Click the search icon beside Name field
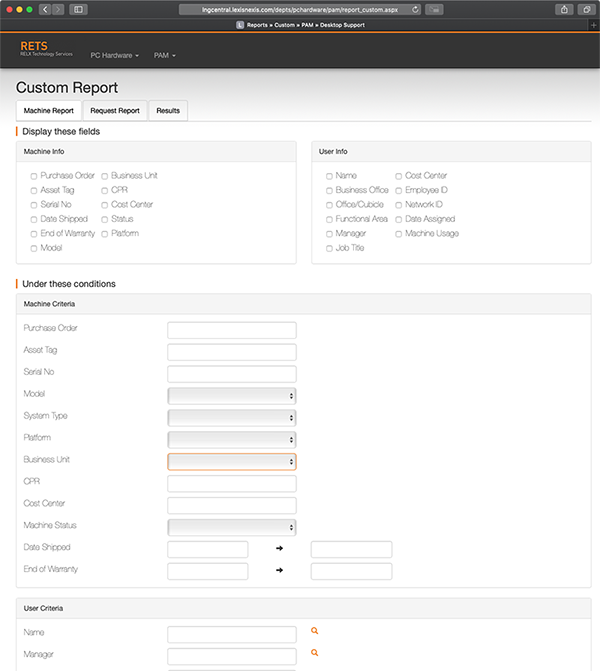Screen dimensions: 600x671 (315, 631)
